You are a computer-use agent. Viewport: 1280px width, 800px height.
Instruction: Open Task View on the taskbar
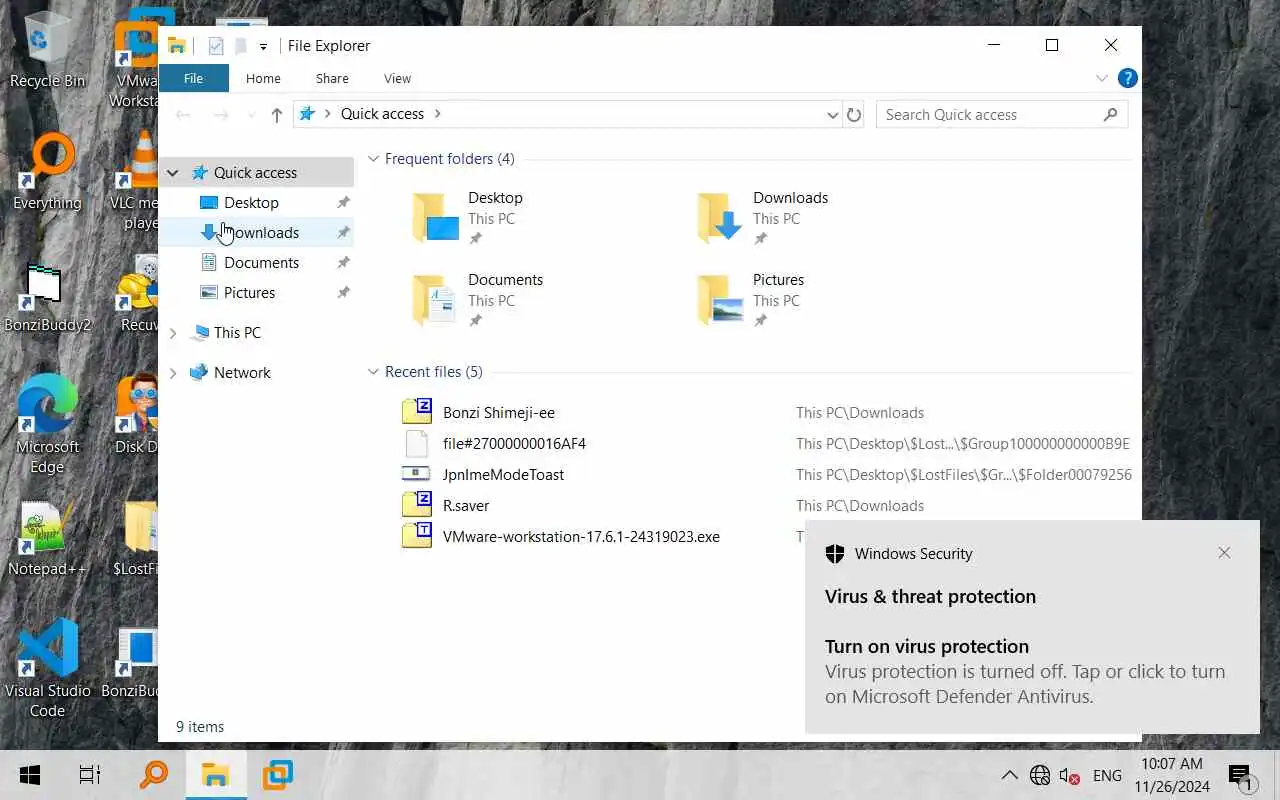[90, 775]
